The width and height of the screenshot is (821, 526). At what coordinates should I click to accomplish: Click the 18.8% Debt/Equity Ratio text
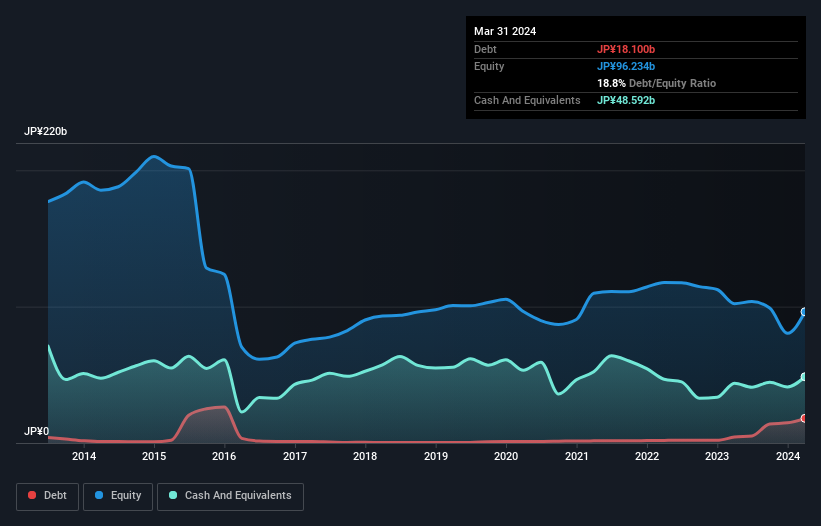(x=656, y=83)
